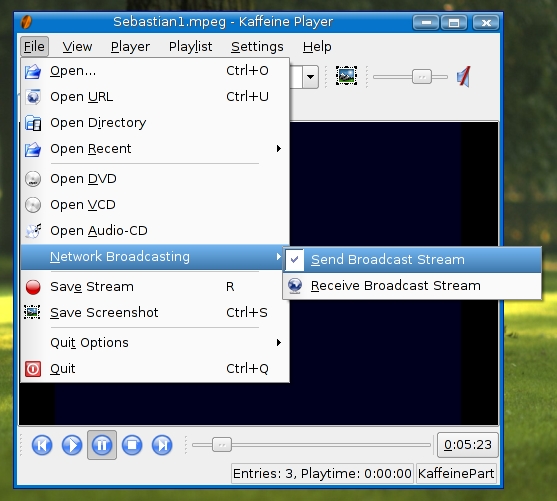Pause the video with Pause button
The image size is (557, 501).
[x=102, y=445]
